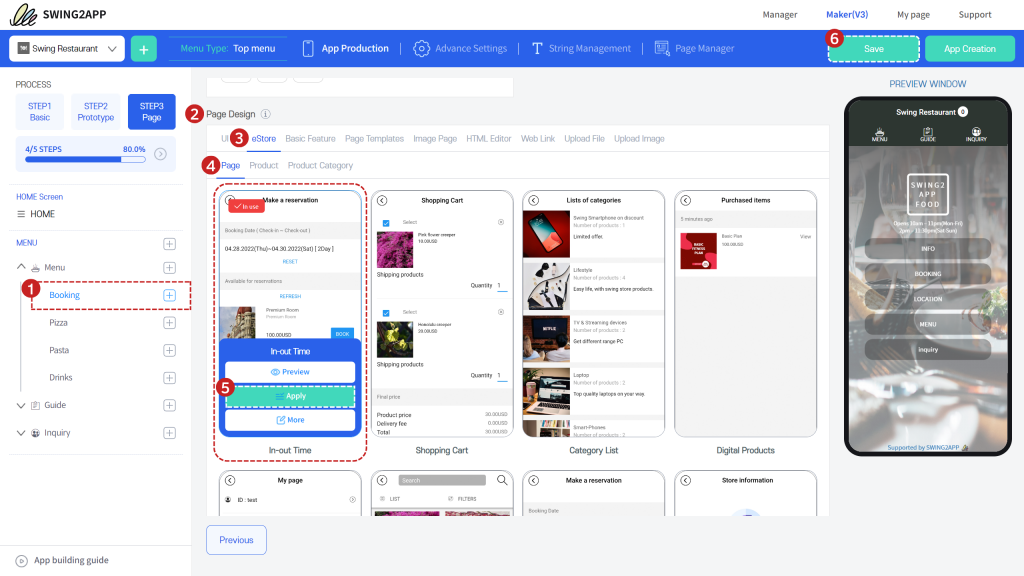
Task: Switch to Basic Feature tab
Action: 310,138
